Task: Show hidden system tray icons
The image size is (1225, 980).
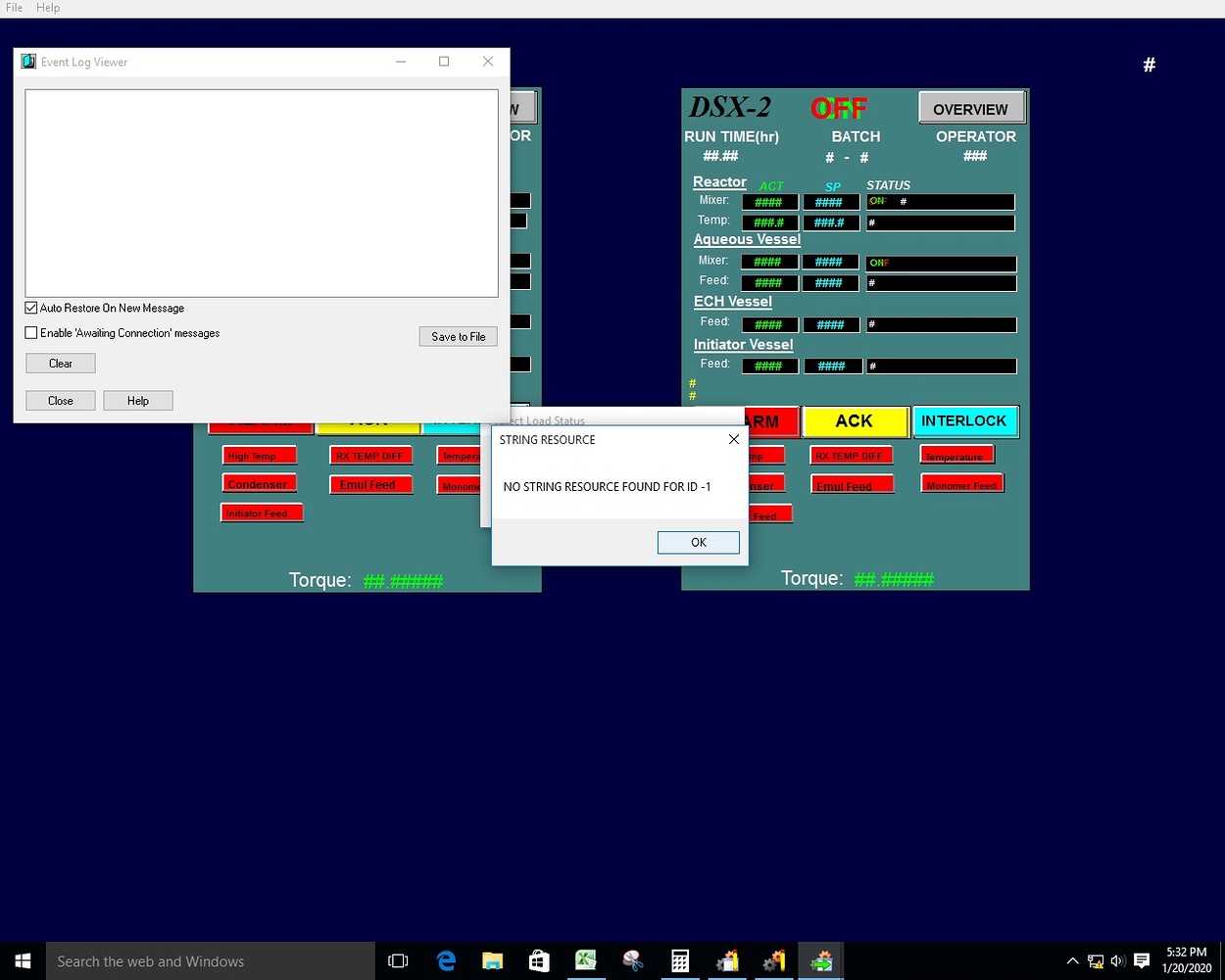Action: pyautogui.click(x=1072, y=961)
